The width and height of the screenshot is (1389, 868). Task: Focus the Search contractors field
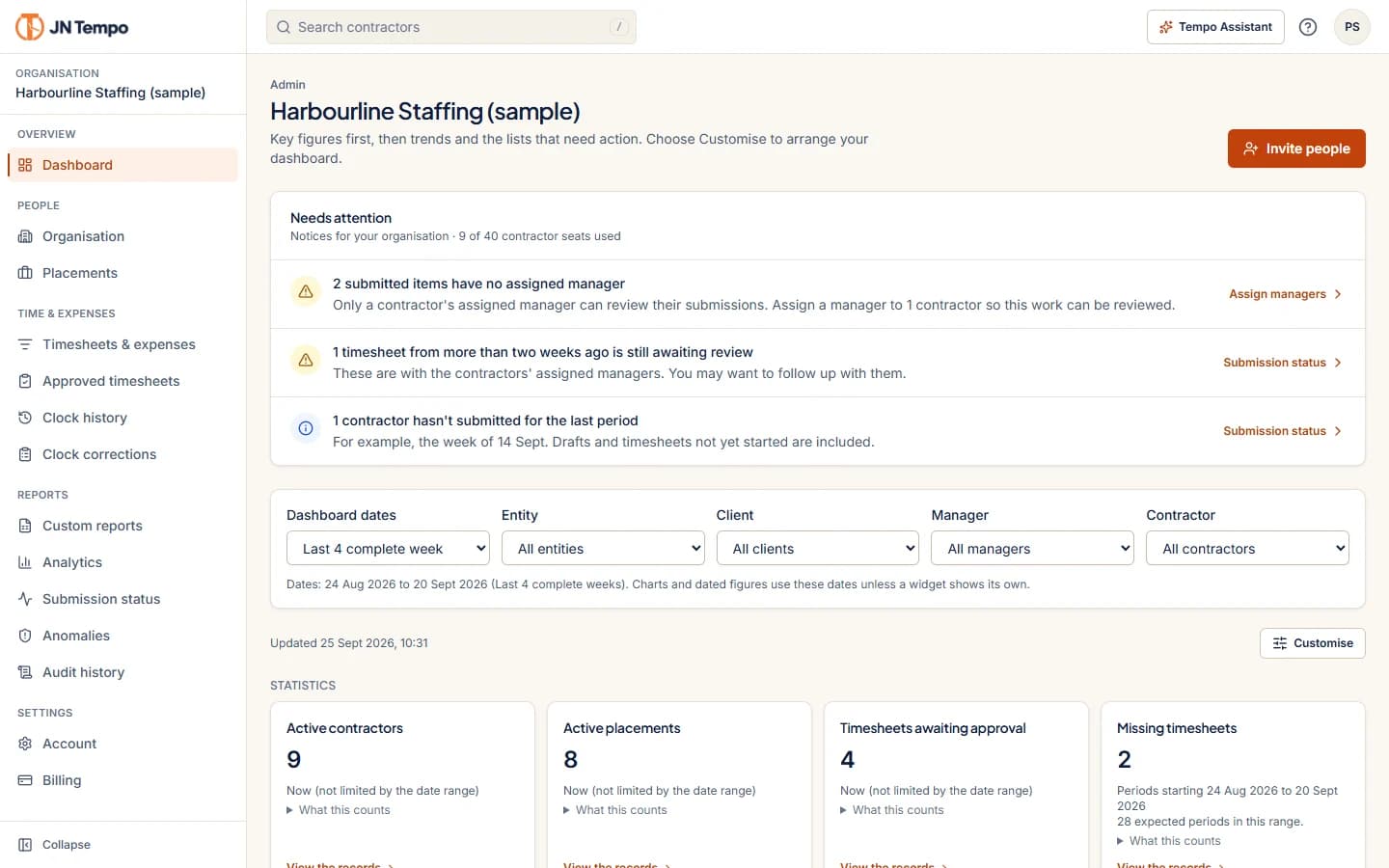pyautogui.click(x=451, y=27)
